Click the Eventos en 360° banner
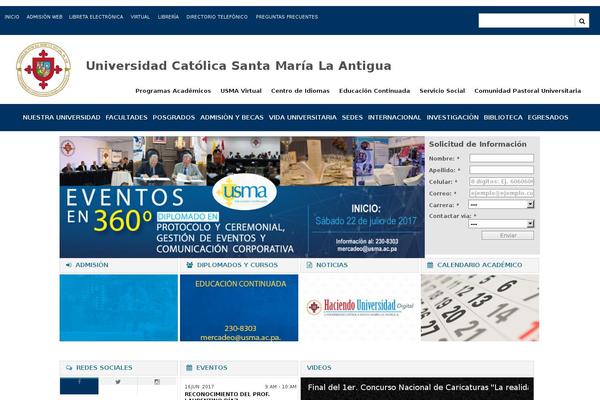 242,197
